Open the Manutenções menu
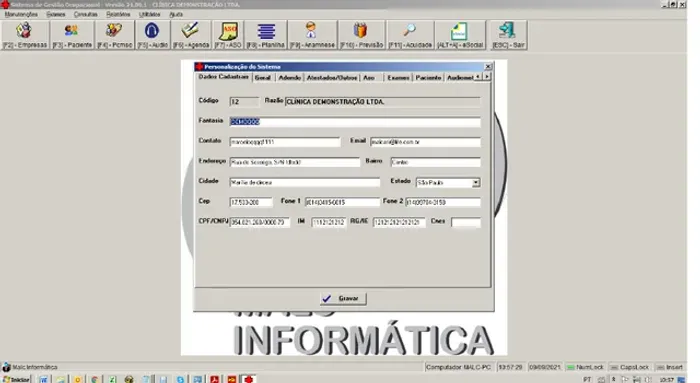This screenshot has width=700, height=383. point(21,14)
